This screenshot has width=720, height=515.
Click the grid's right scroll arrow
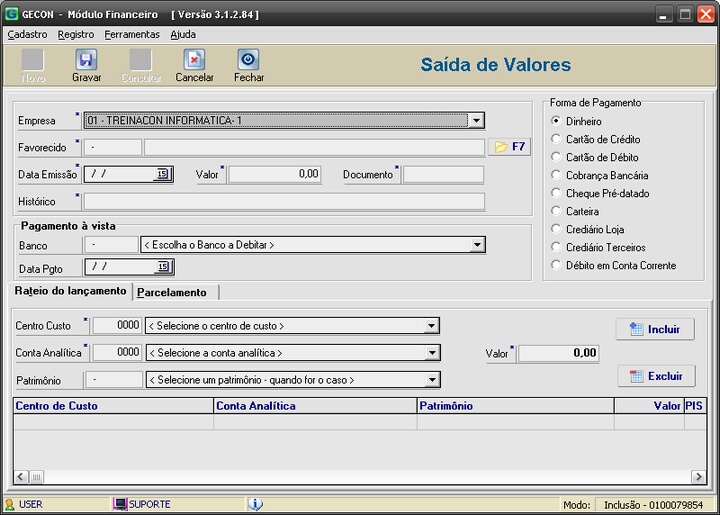[698, 477]
